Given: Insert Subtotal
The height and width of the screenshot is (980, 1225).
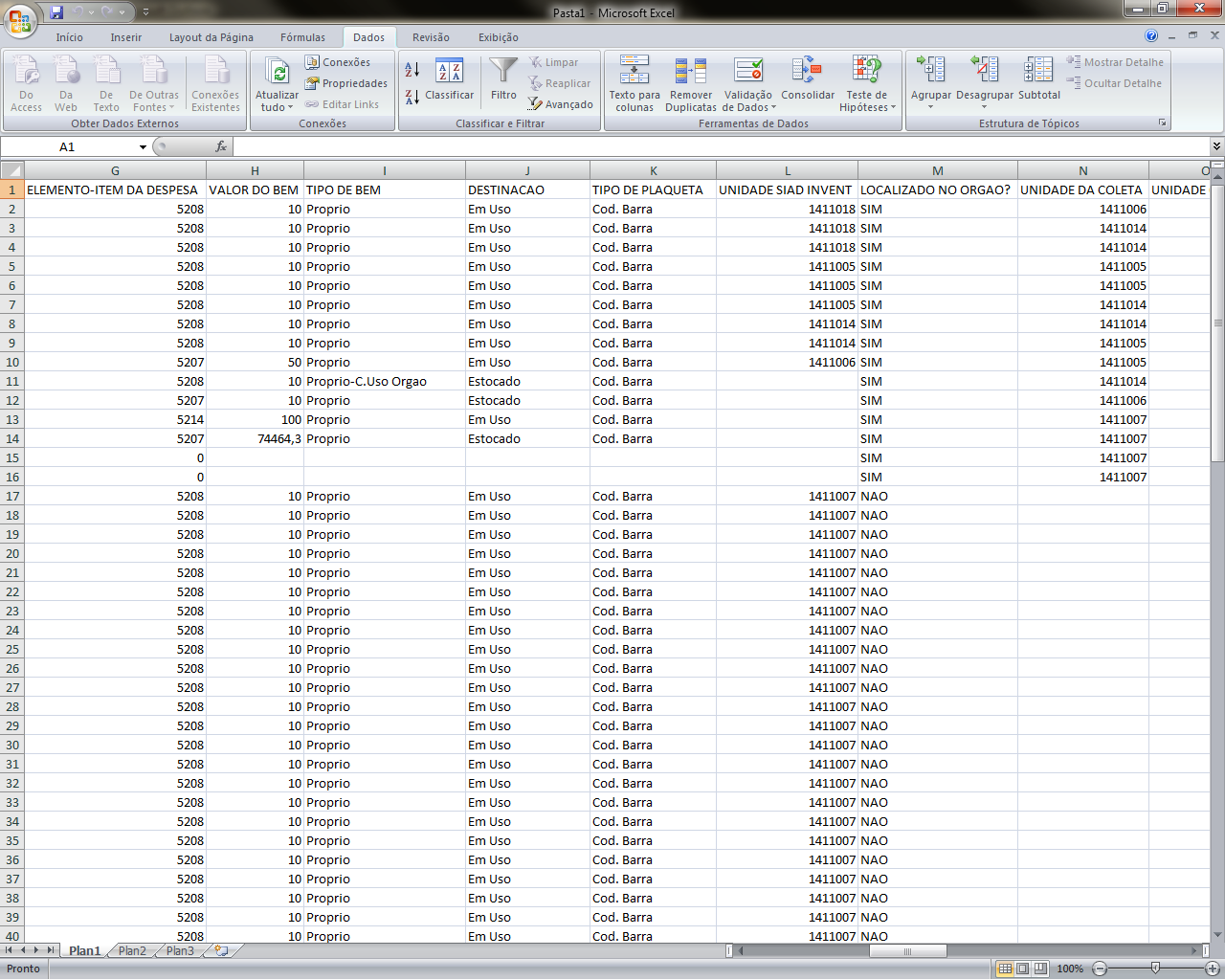Looking at the screenshot, I should coord(1039,78).
